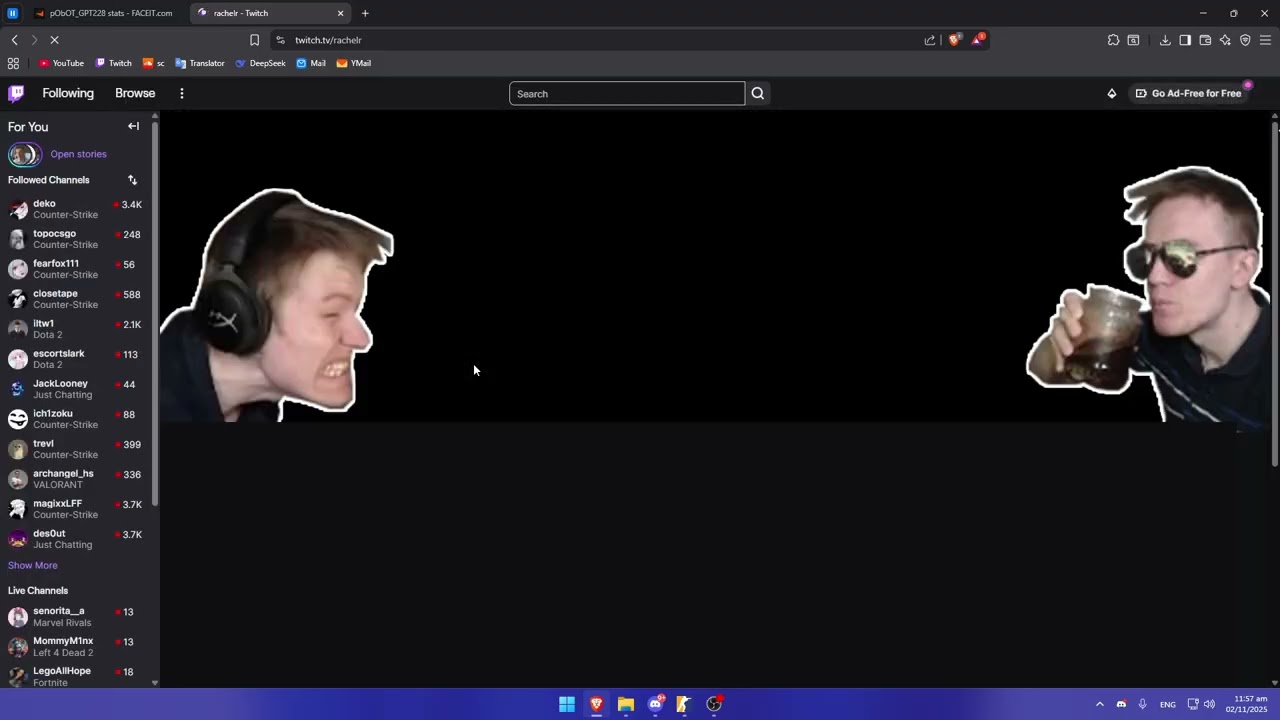Open the Browse page
Image resolution: width=1280 pixels, height=720 pixels.
[135, 93]
